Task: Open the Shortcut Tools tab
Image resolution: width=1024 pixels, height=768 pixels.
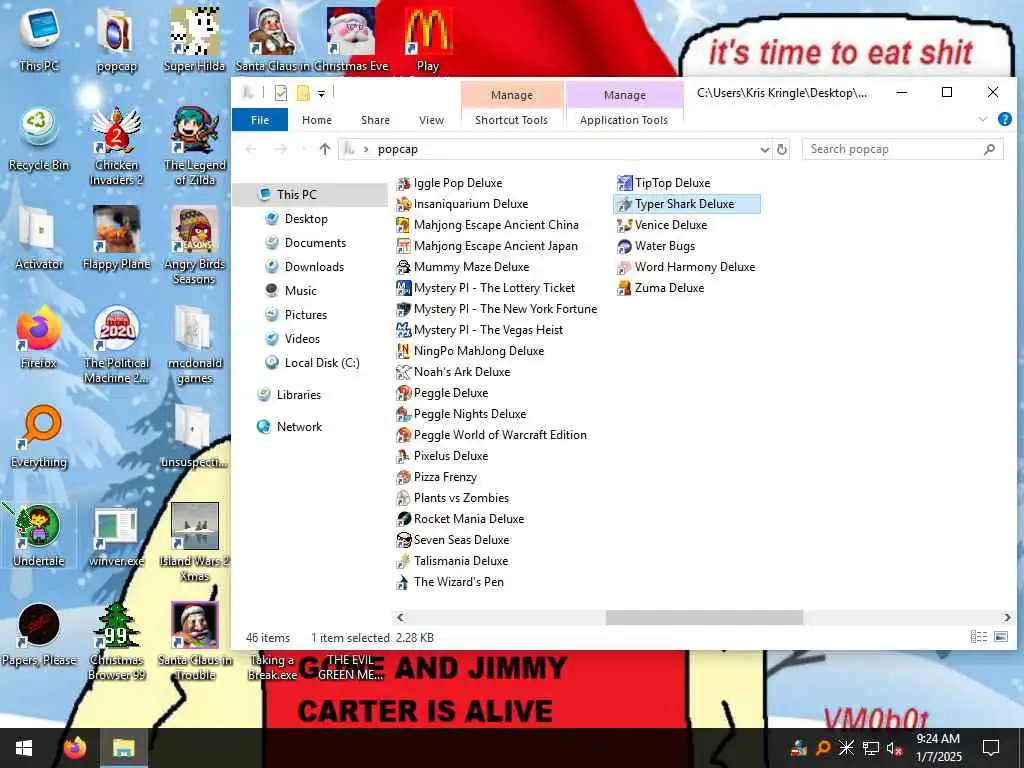Action: [511, 120]
